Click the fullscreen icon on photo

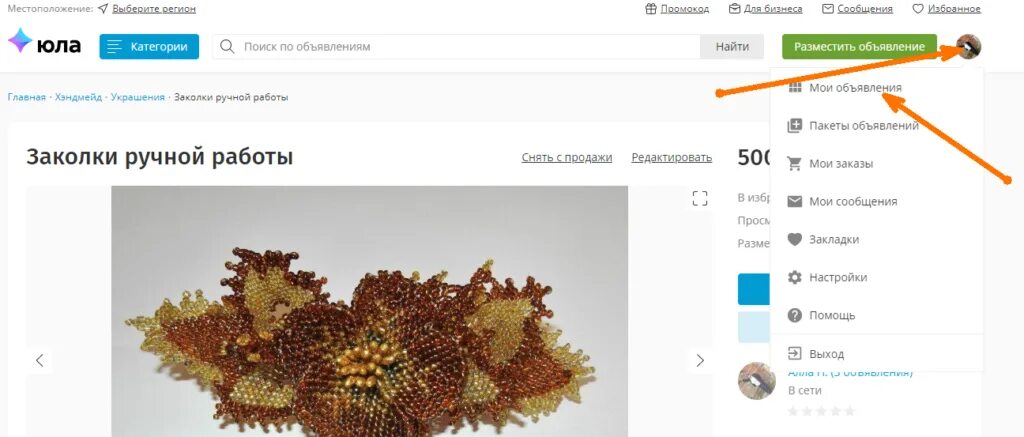699,199
